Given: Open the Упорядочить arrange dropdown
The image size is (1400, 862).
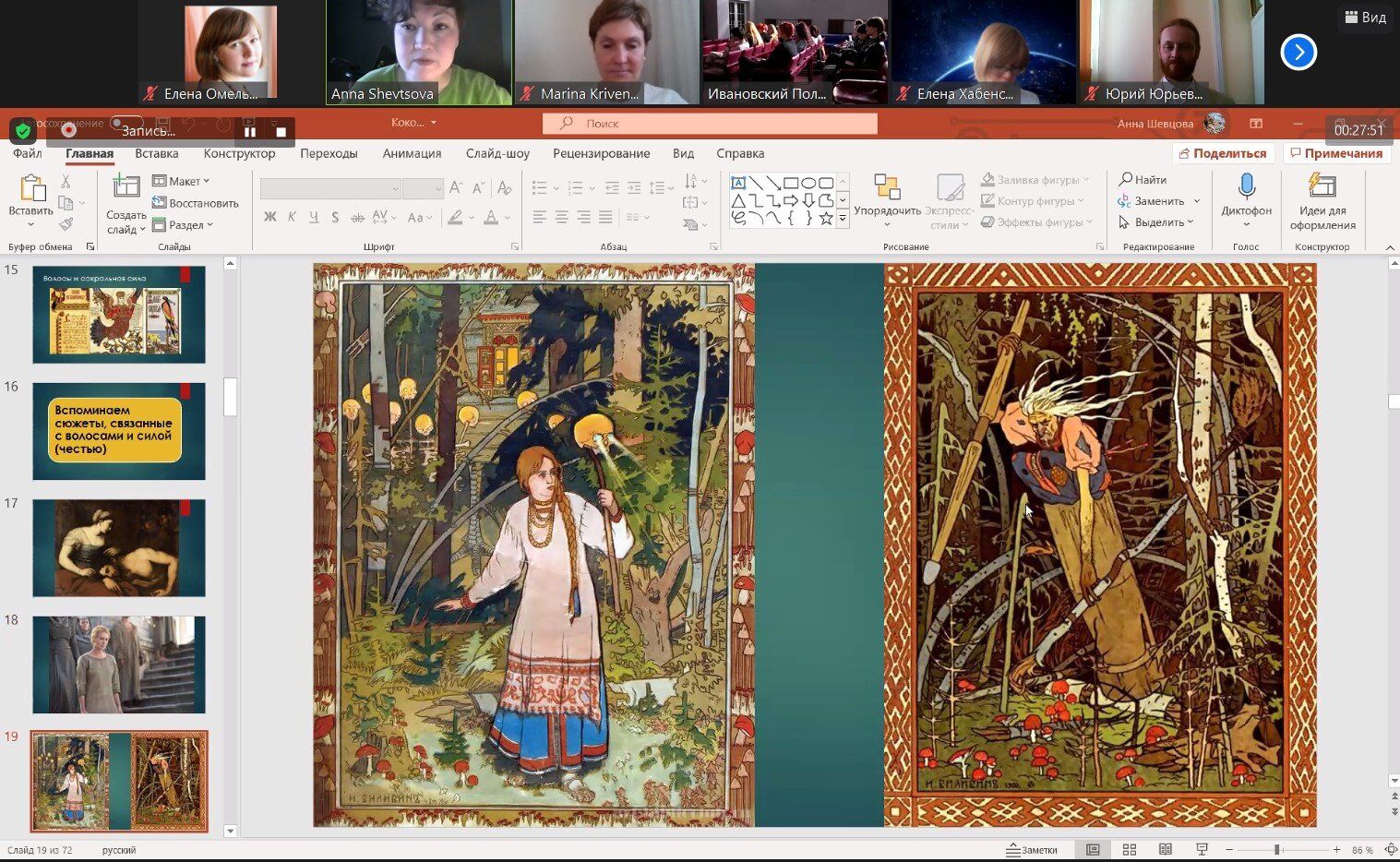Looking at the screenshot, I should pyautogui.click(x=887, y=199).
